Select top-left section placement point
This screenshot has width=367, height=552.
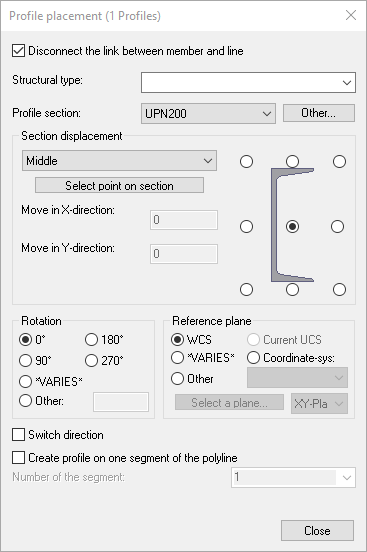point(246,162)
